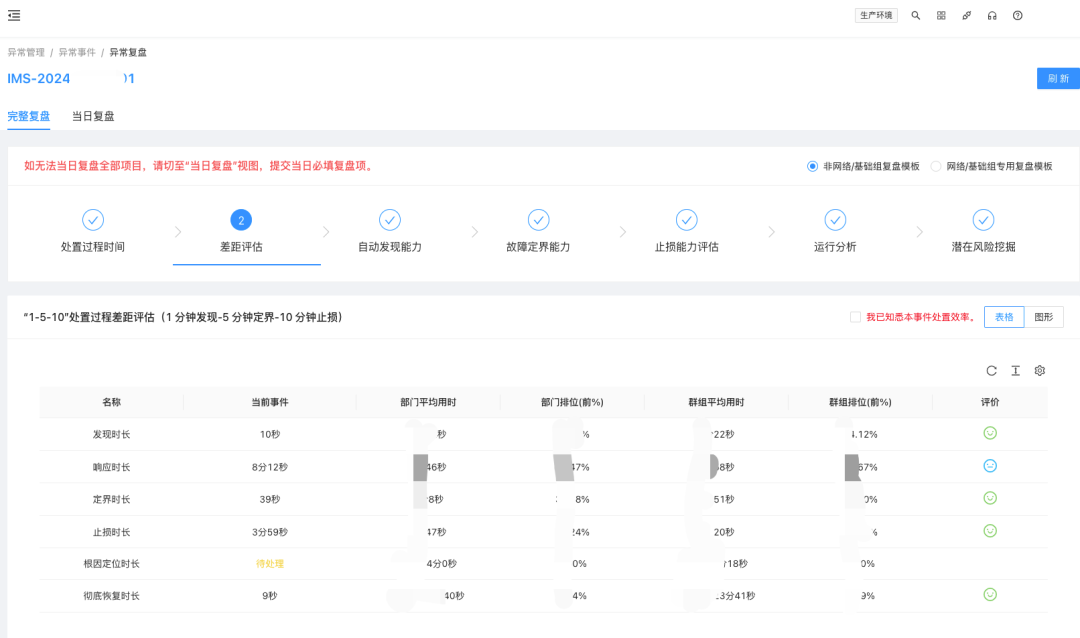The height and width of the screenshot is (638, 1080).
Task: Select step 2 差距评估
Action: point(241,231)
